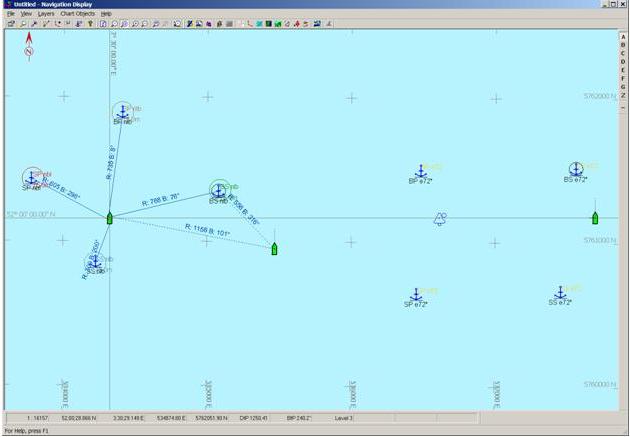Click the red north arrow compass symbol
Screen dimensions: 630x437
tap(28, 47)
